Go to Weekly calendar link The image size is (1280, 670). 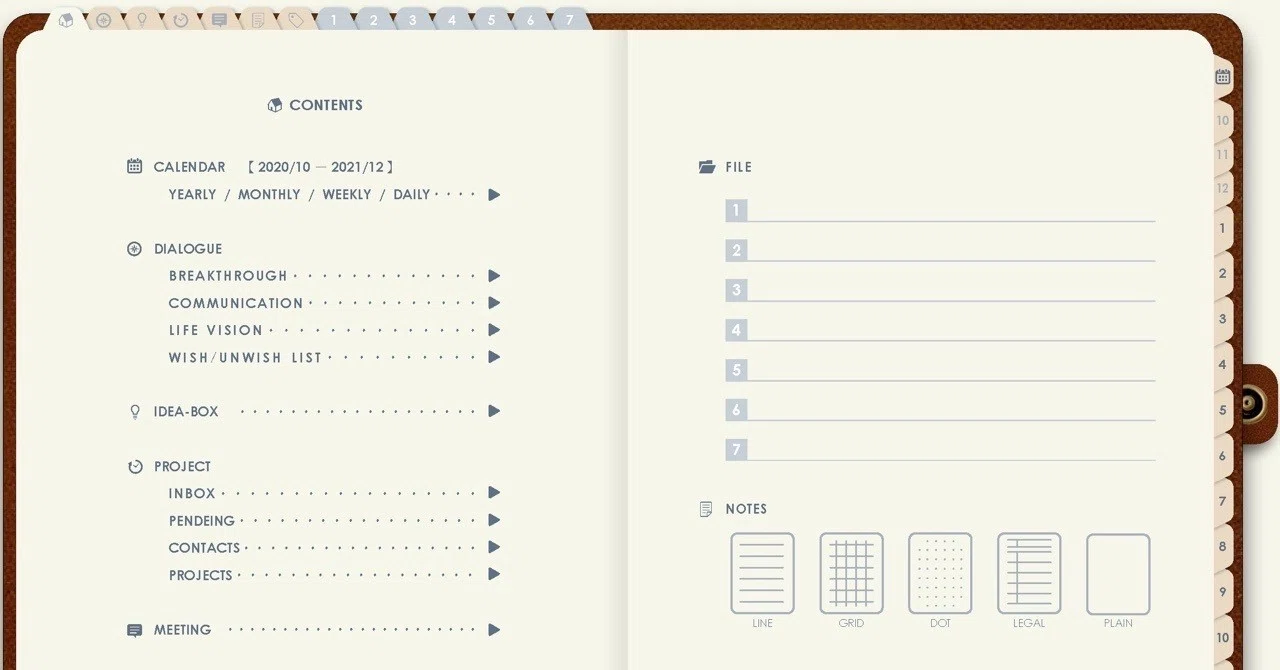(347, 195)
